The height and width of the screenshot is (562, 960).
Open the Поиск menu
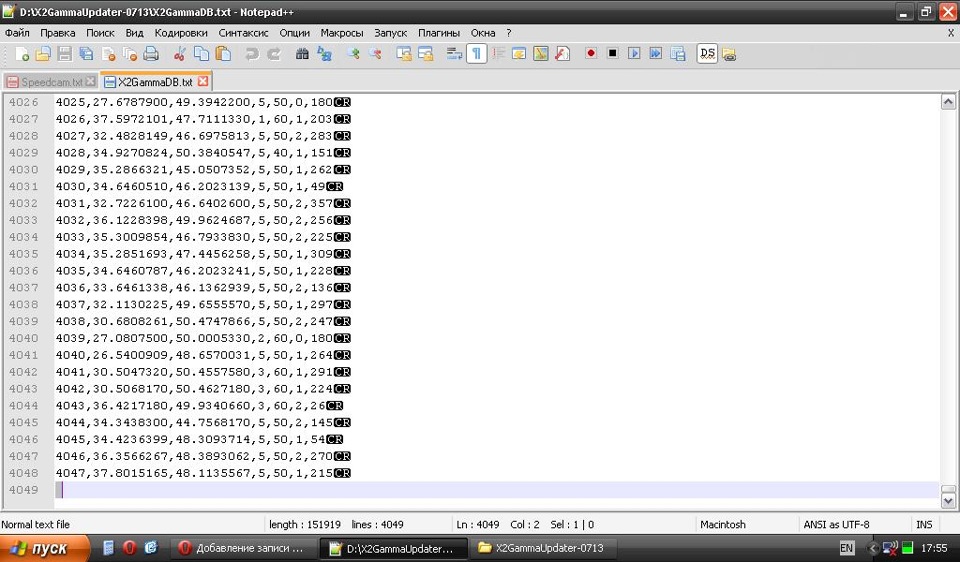(x=100, y=33)
